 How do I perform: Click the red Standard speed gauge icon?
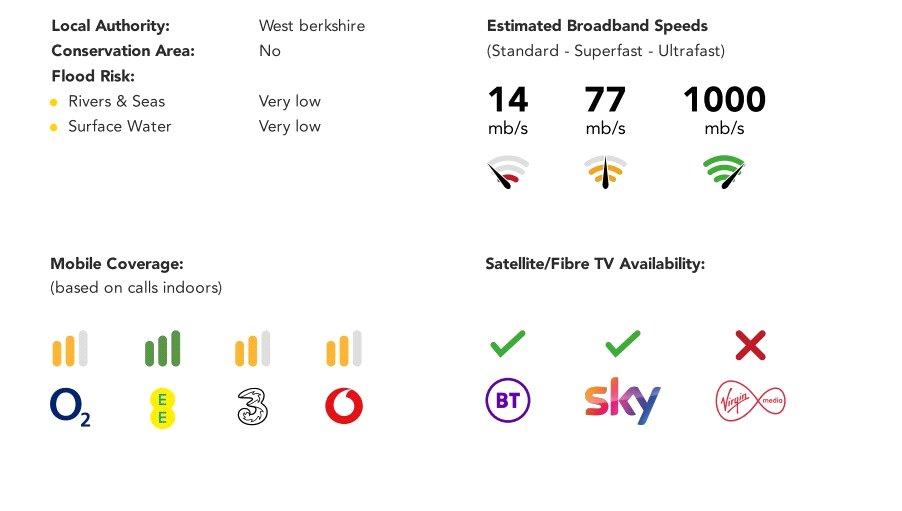tap(508, 171)
